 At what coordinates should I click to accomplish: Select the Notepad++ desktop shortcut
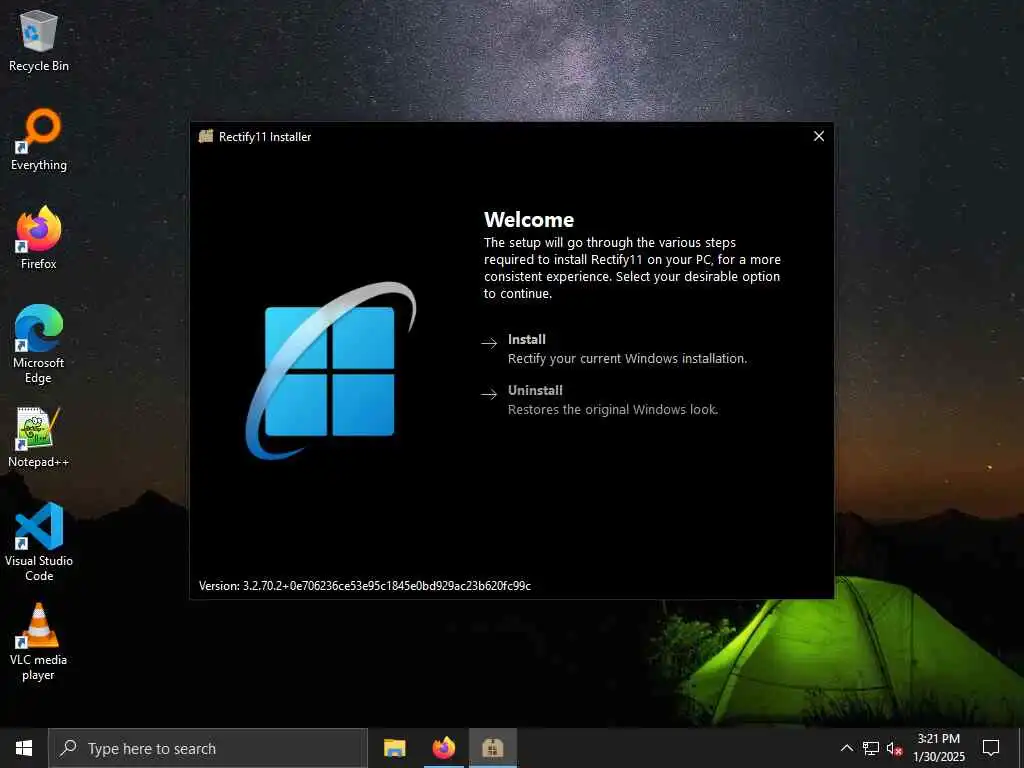tap(39, 438)
